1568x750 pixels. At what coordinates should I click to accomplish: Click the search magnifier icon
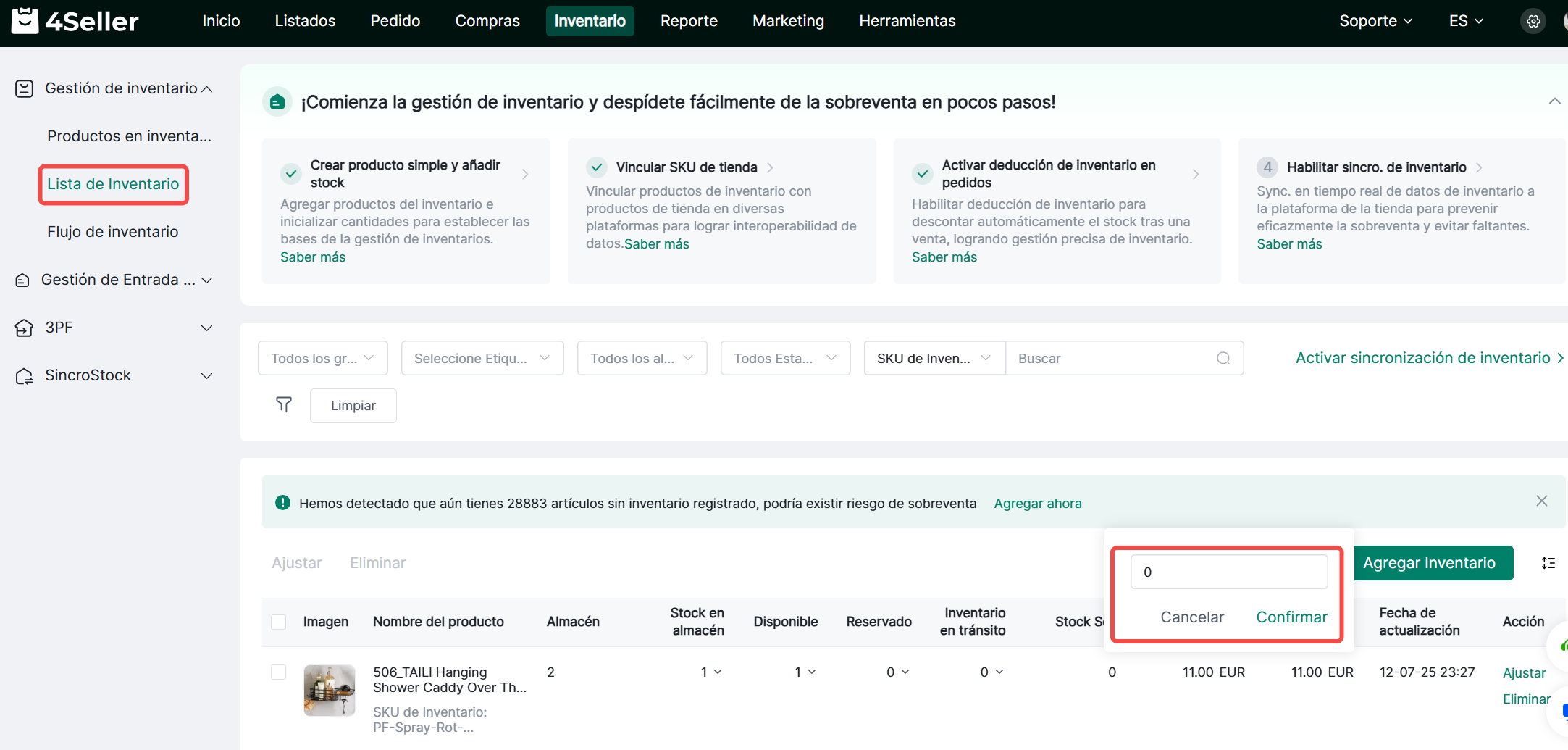(x=1223, y=359)
